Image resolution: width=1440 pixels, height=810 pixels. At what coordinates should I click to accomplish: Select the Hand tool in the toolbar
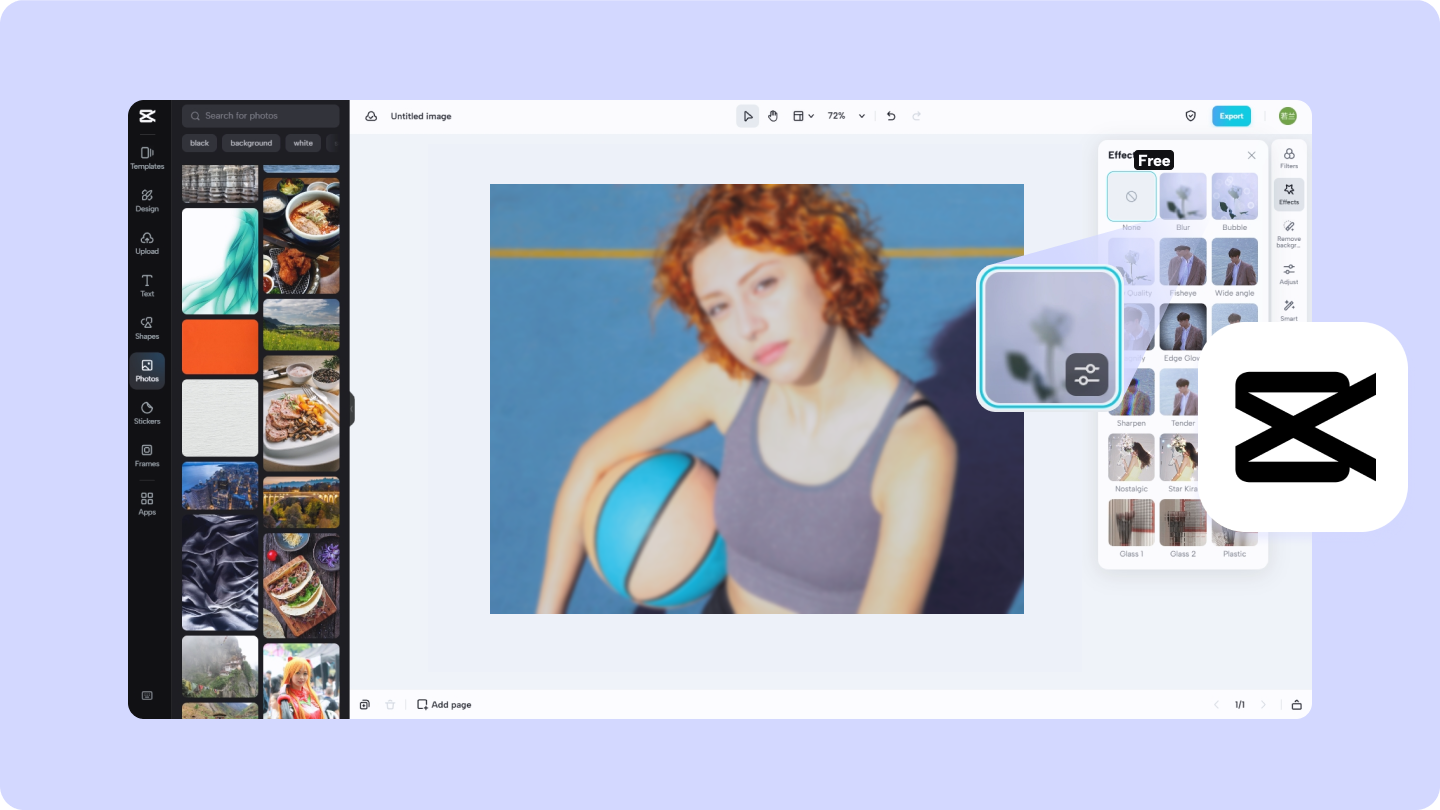click(x=773, y=115)
